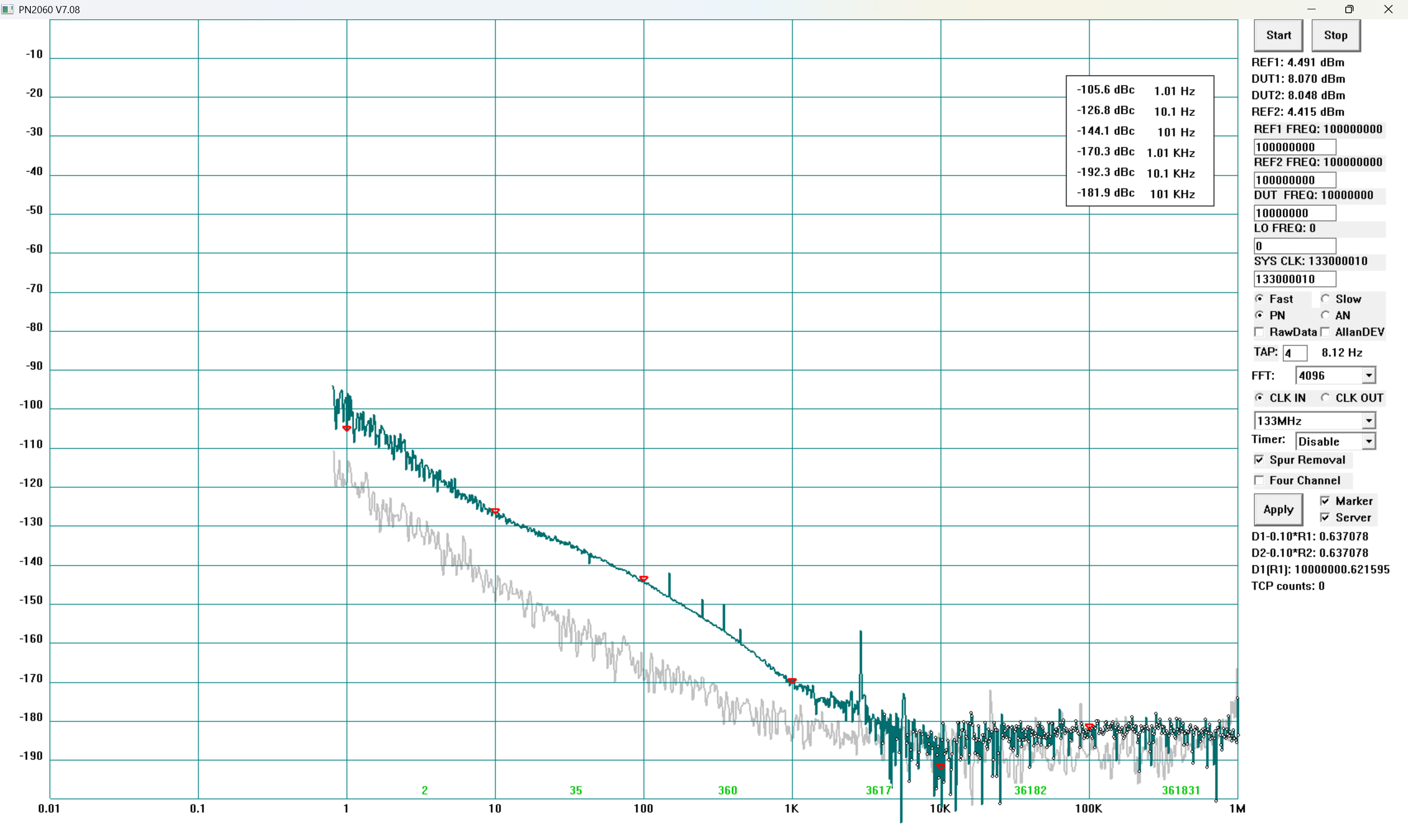Open the FFT size dropdown
The image size is (1408, 840).
pyautogui.click(x=1368, y=375)
